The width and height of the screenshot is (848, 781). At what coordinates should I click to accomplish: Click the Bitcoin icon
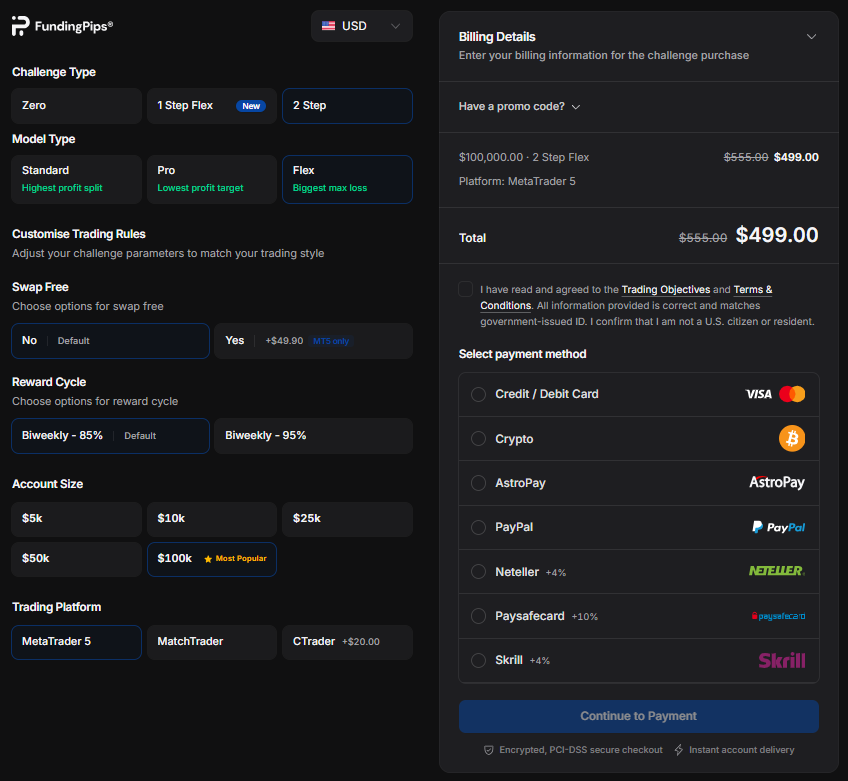pyautogui.click(x=792, y=439)
